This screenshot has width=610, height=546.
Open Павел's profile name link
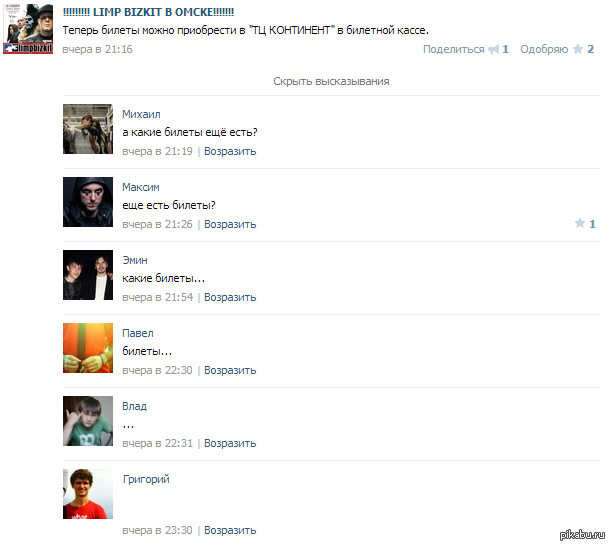click(x=138, y=333)
